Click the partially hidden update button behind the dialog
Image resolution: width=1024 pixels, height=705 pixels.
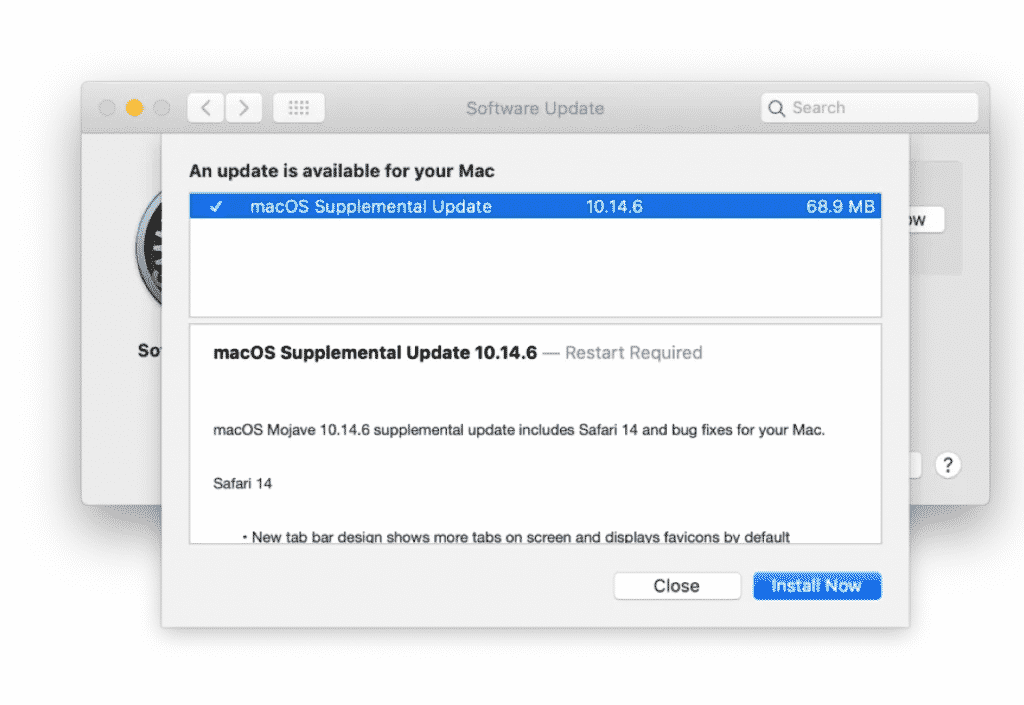click(x=915, y=220)
